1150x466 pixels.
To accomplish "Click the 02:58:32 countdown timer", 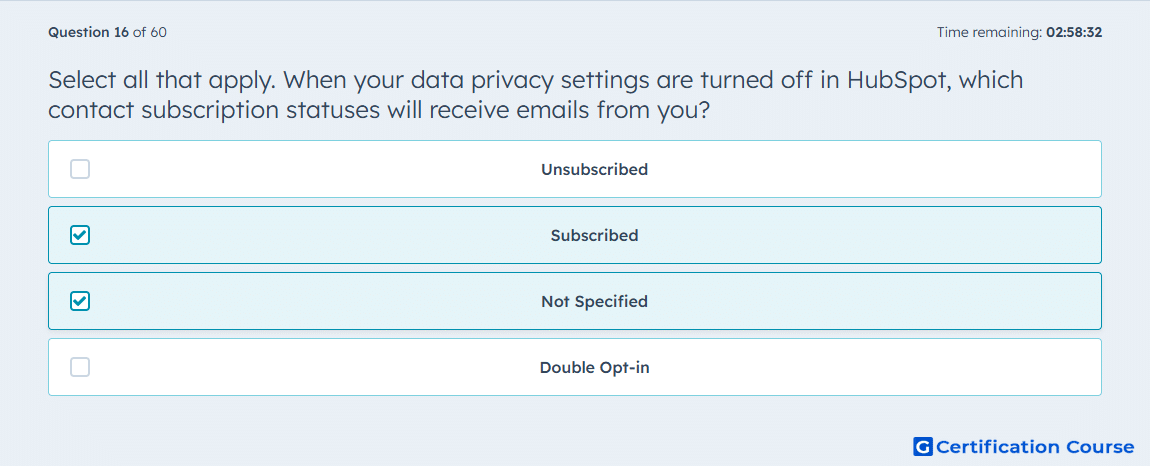I will [x=1074, y=32].
